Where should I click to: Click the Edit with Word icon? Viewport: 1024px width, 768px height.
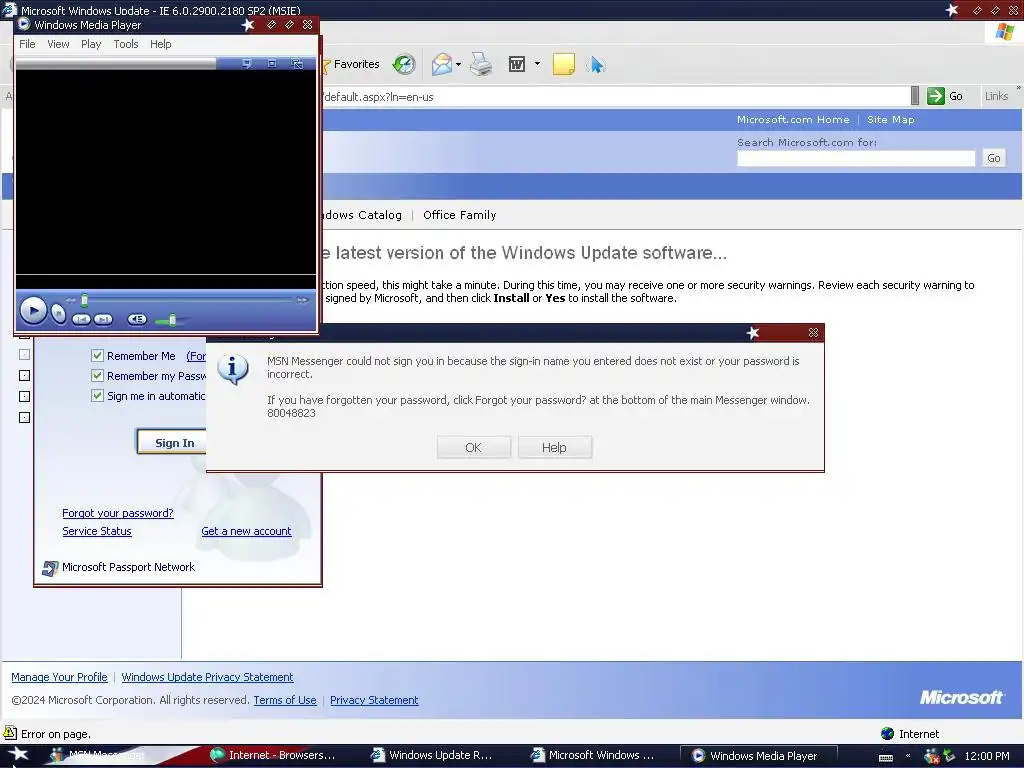517,64
